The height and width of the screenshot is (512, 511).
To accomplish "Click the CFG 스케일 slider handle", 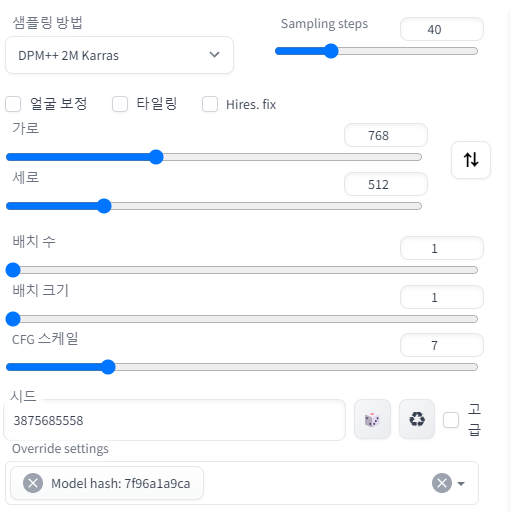I will point(108,367).
